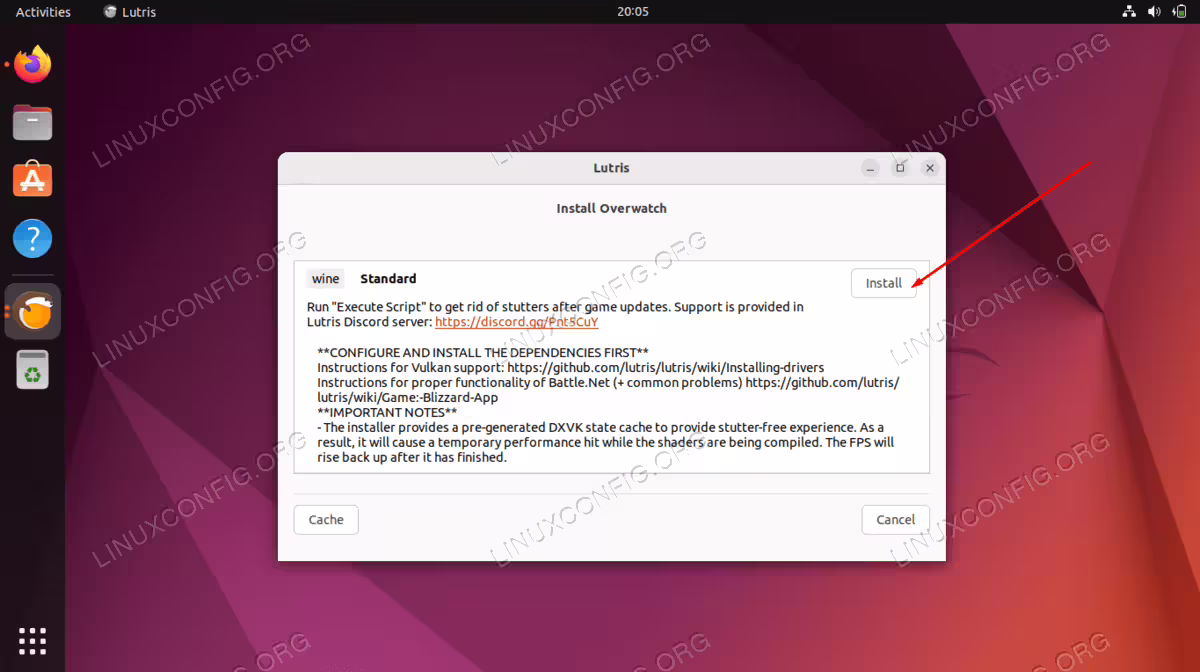
Task: Open the Trash from the dock
Action: 33,370
